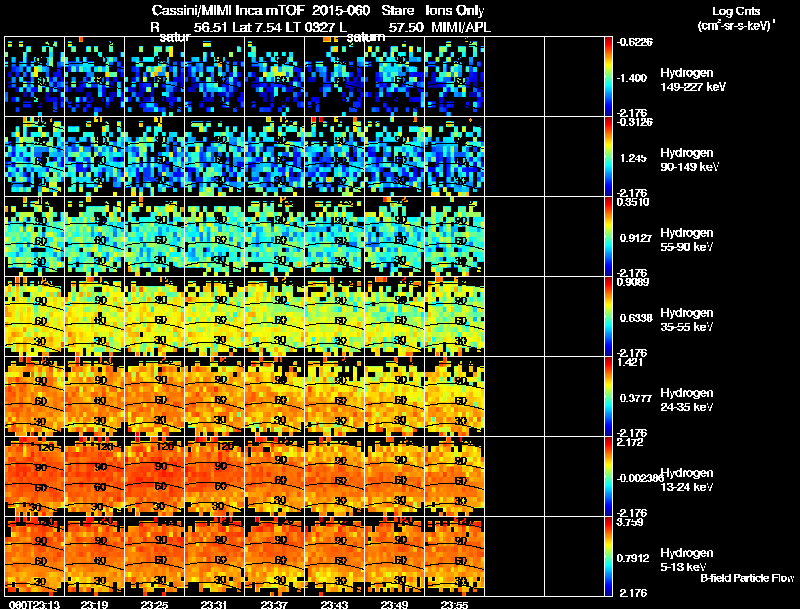Select the 24-35 keV panel at 23:55
The width and height of the screenshot is (800, 609).
455,397
